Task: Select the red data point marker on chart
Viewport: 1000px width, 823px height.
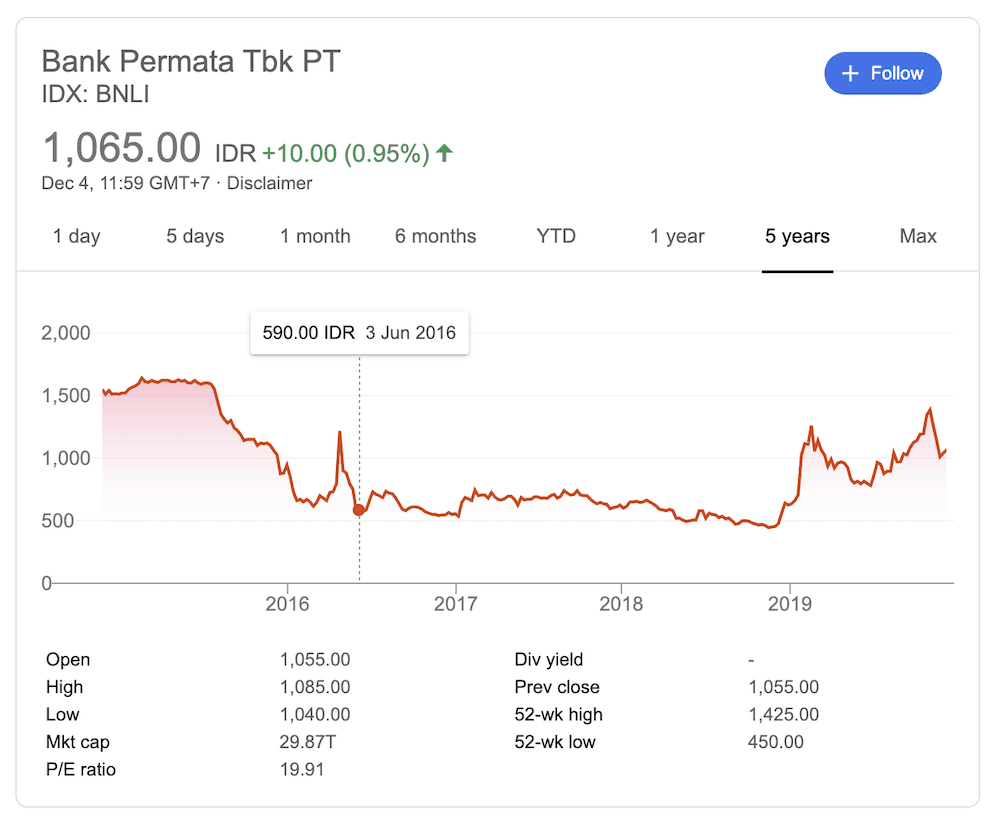Action: click(359, 510)
